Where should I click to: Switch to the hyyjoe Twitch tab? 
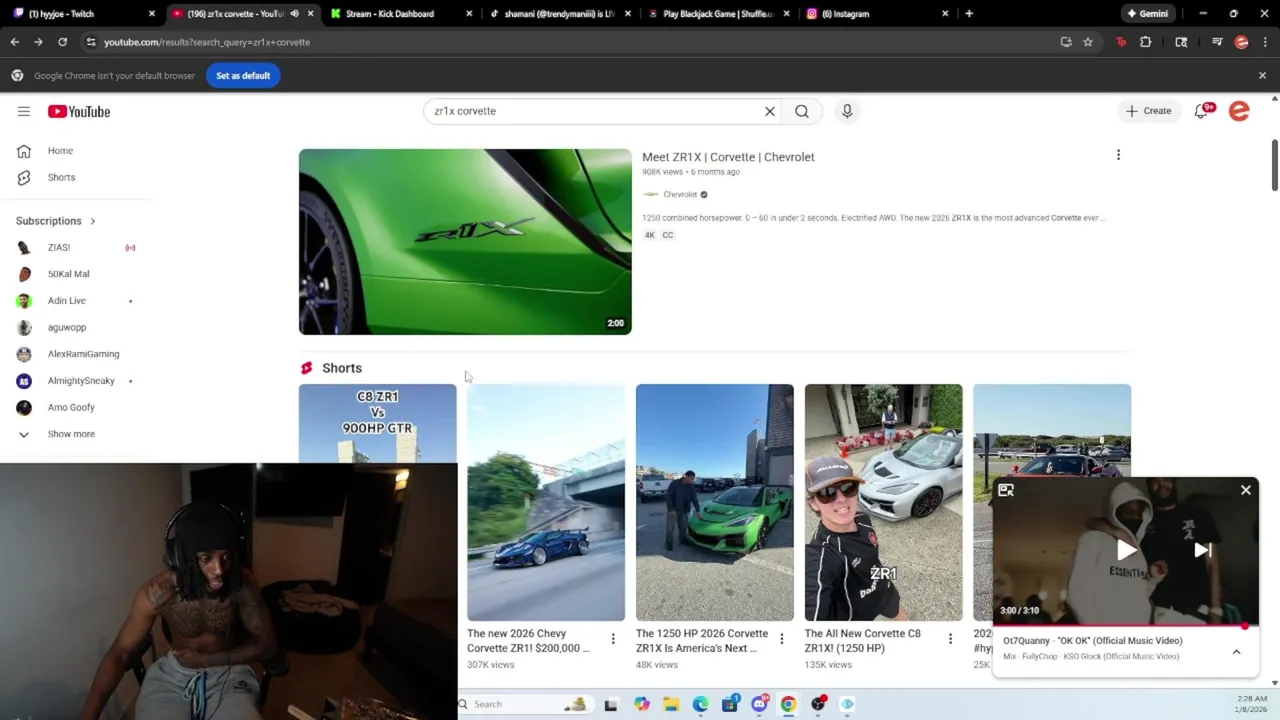tap(82, 14)
